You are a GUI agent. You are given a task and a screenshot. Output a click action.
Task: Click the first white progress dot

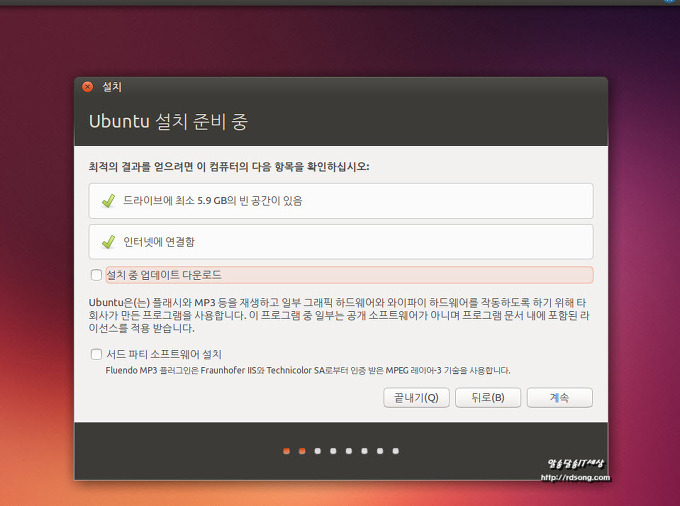[x=318, y=451]
